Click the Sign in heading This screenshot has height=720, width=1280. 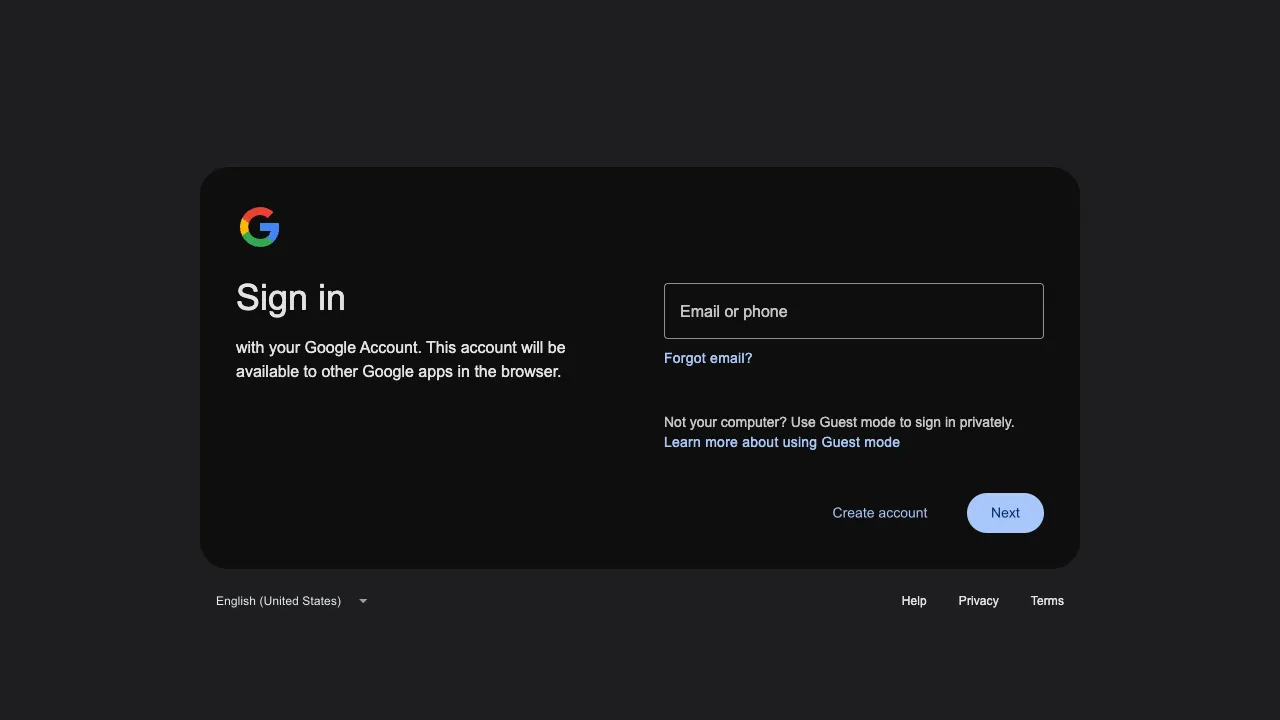click(x=291, y=298)
